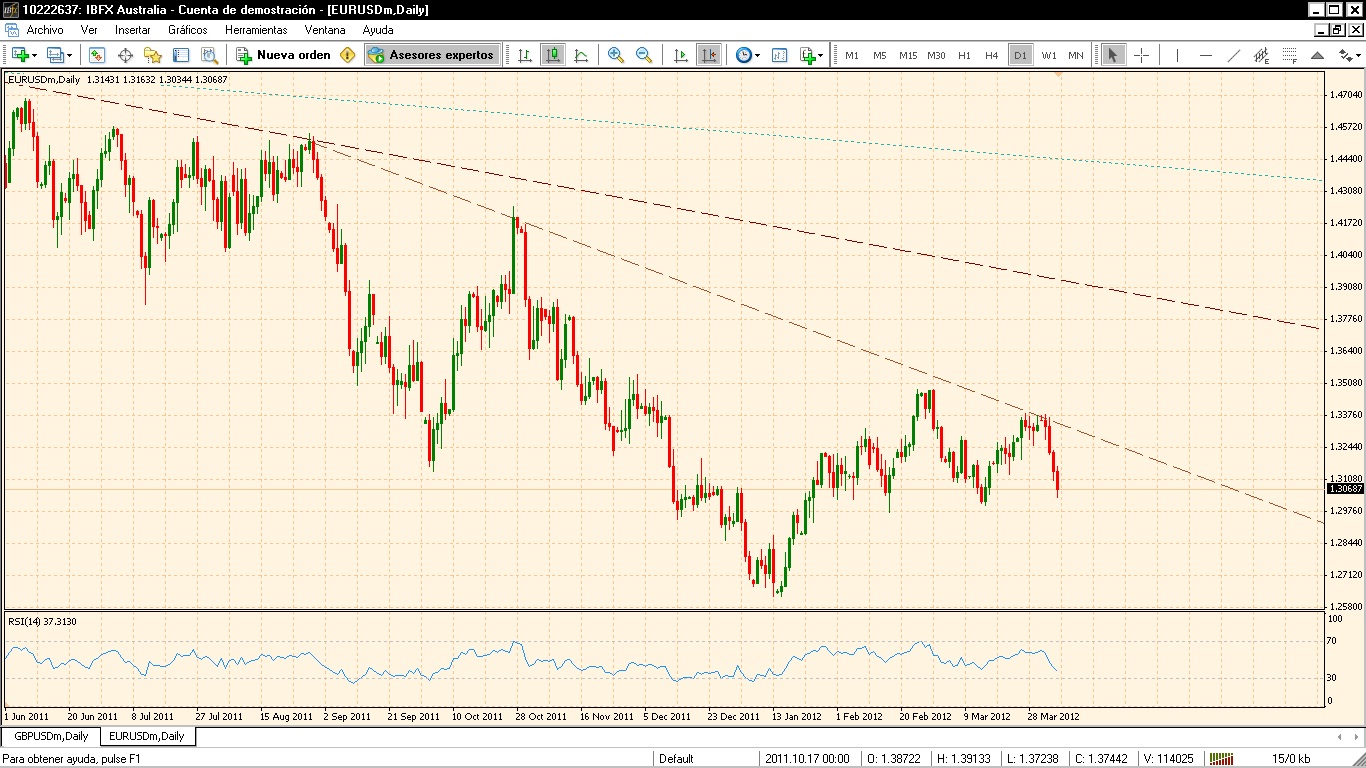
Task: Zoom in on the chart
Action: coord(616,55)
